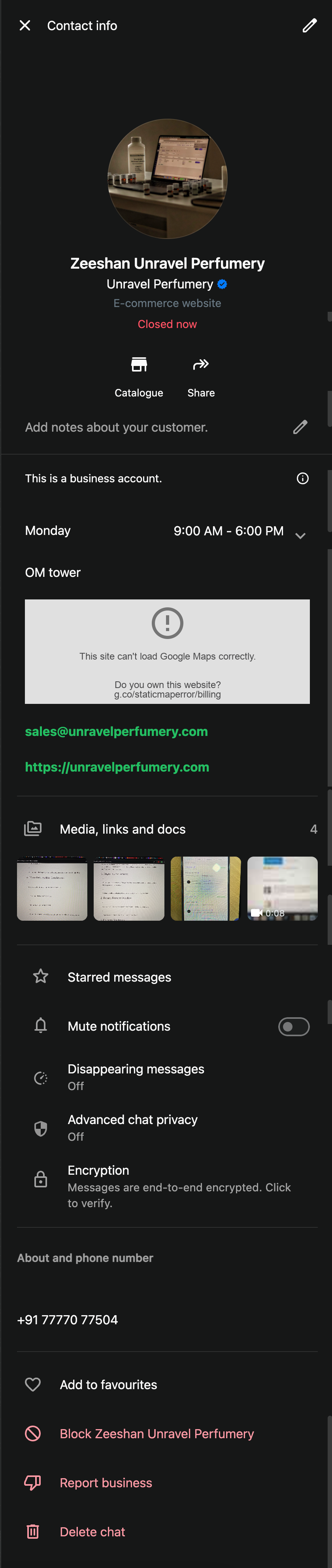Toggle Mute notifications switch
This screenshot has width=332, height=1568.
pyautogui.click(x=294, y=1026)
